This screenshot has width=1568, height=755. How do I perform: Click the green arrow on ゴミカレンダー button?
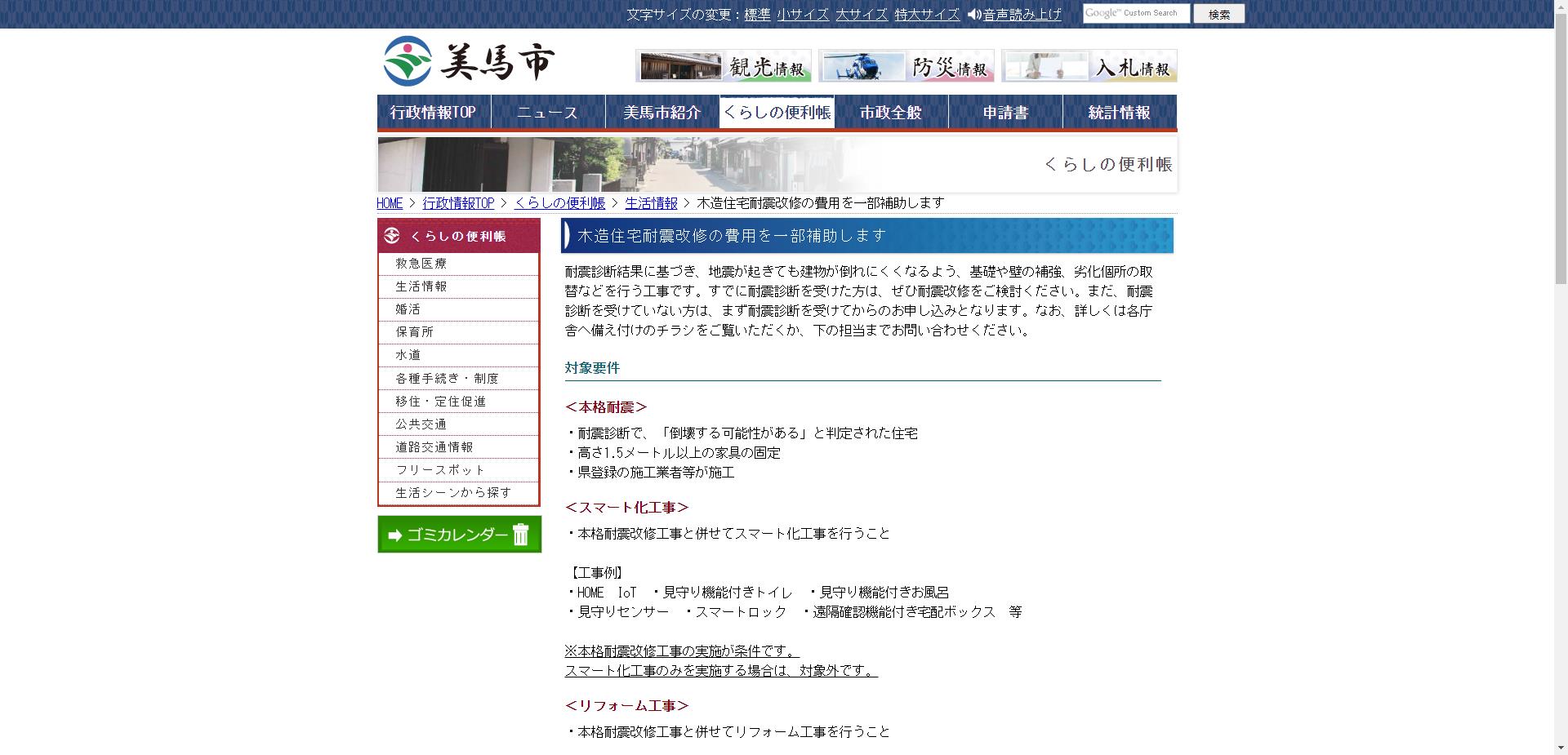[395, 535]
